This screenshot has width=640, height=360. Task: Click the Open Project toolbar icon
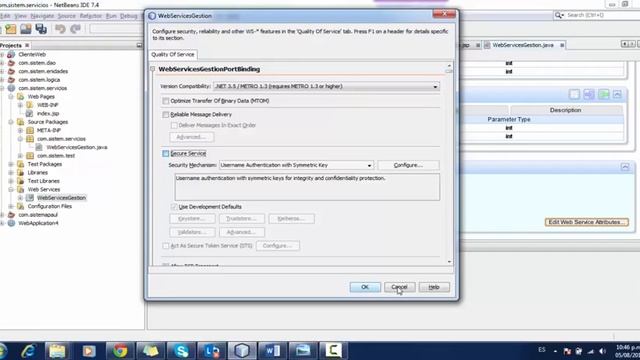(26, 29)
